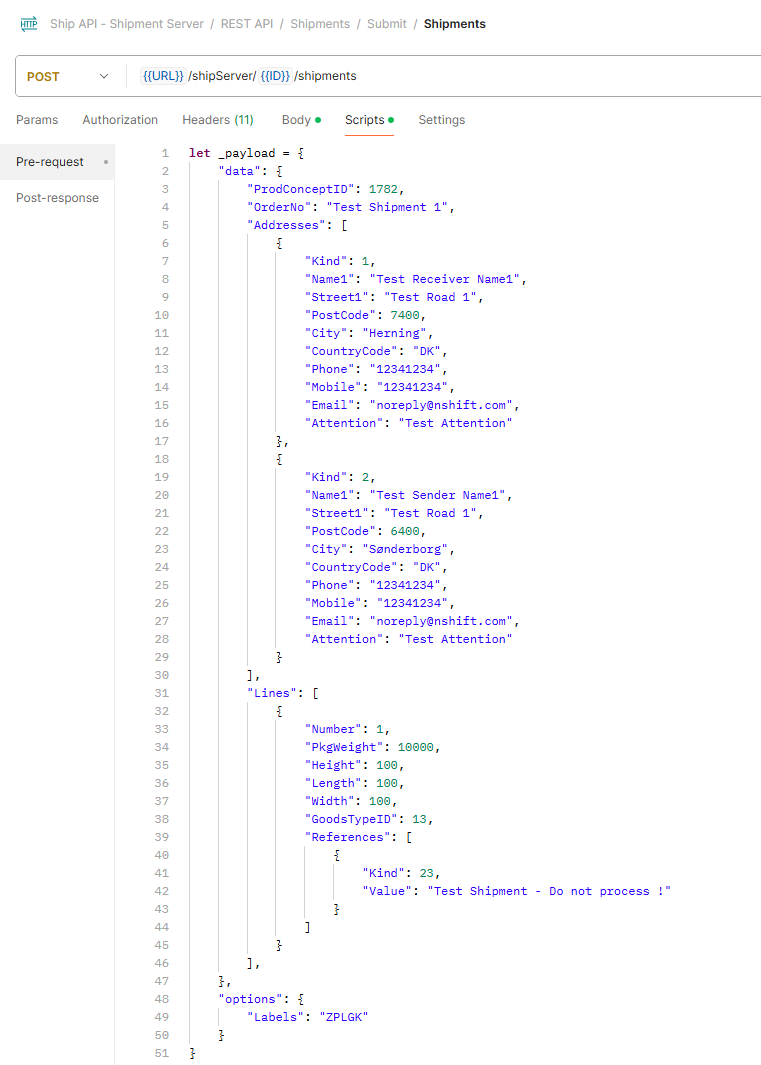
Task: Open the POST method dropdown
Action: pos(68,76)
